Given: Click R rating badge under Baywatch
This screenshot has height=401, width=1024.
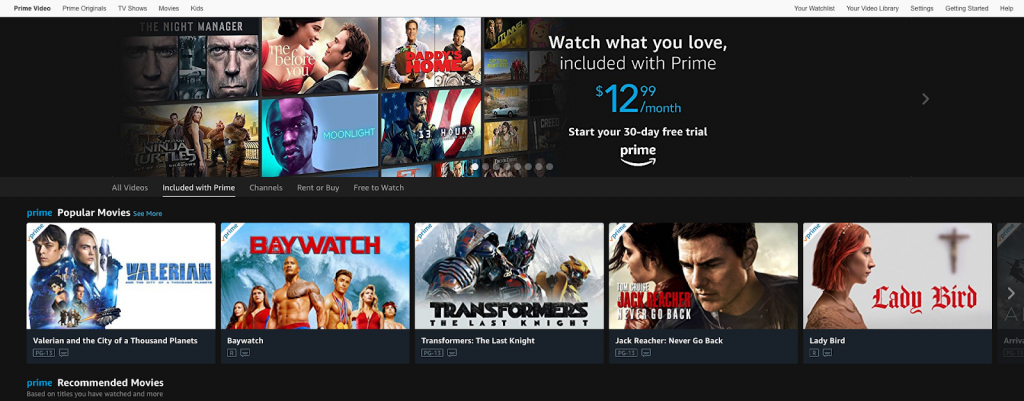Looking at the screenshot, I should [231, 353].
